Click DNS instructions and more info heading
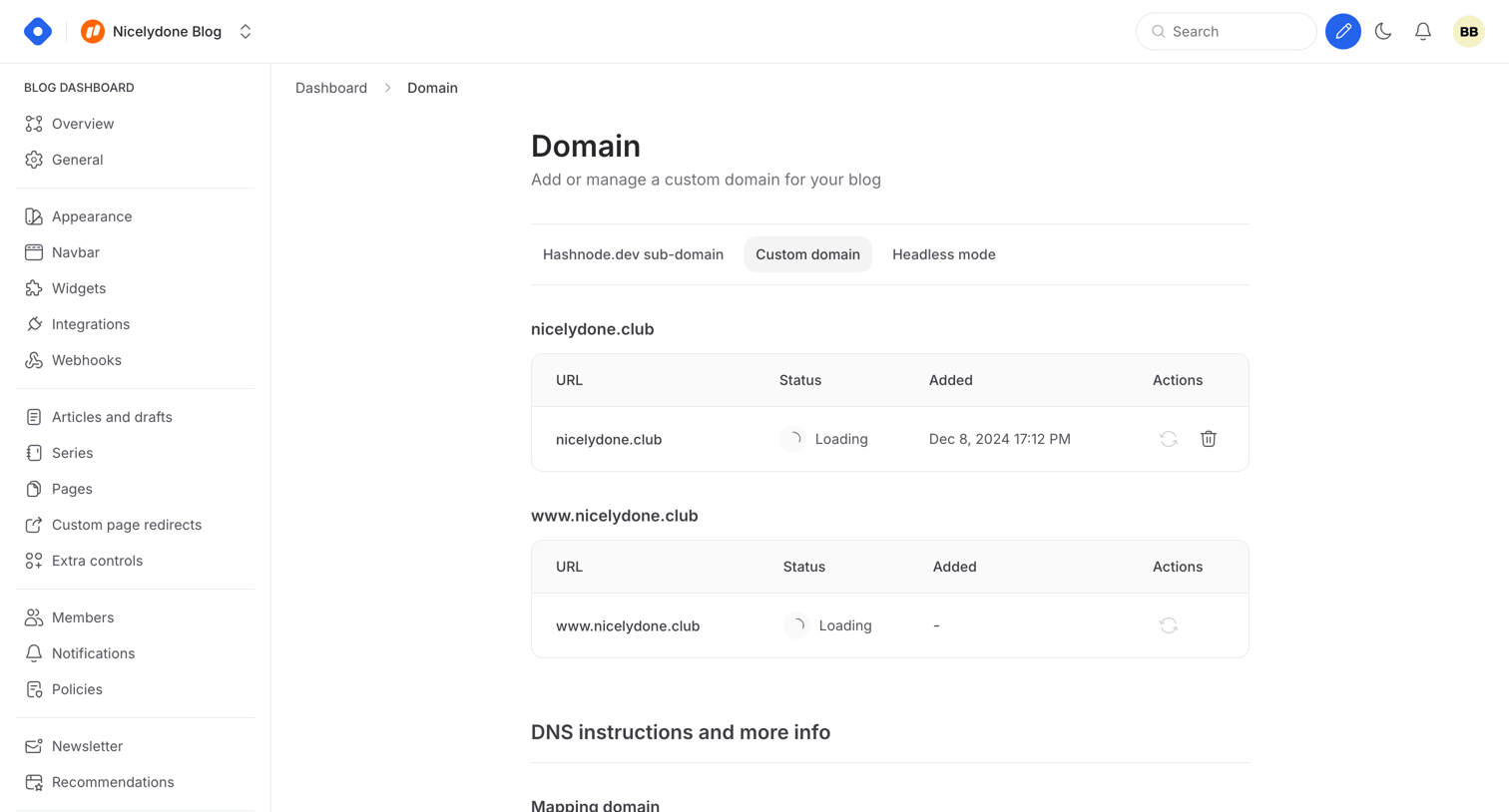This screenshot has height=812, width=1509. tap(681, 732)
